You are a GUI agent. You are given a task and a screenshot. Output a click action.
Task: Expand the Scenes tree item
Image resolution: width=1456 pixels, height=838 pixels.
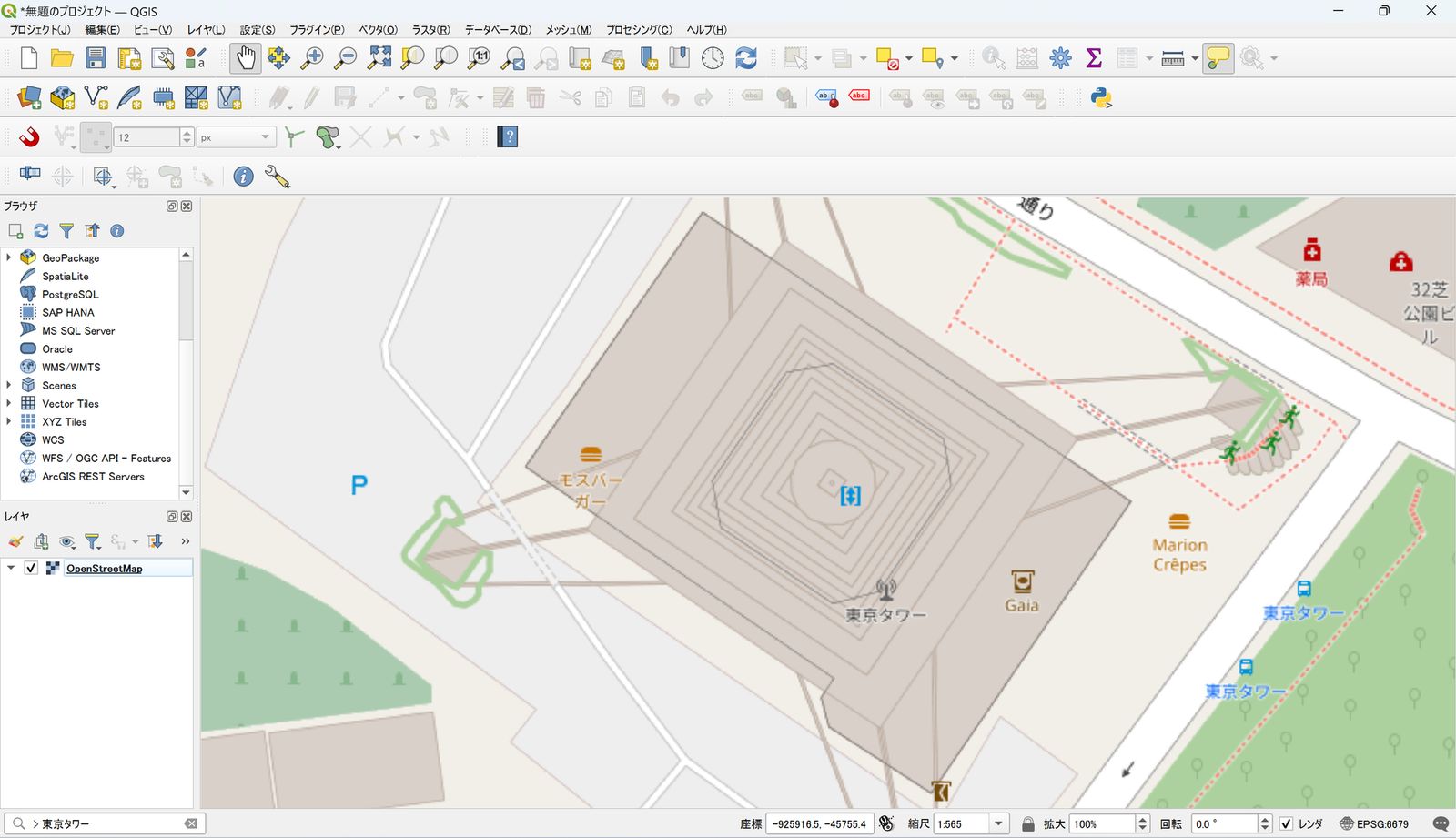coord(9,385)
